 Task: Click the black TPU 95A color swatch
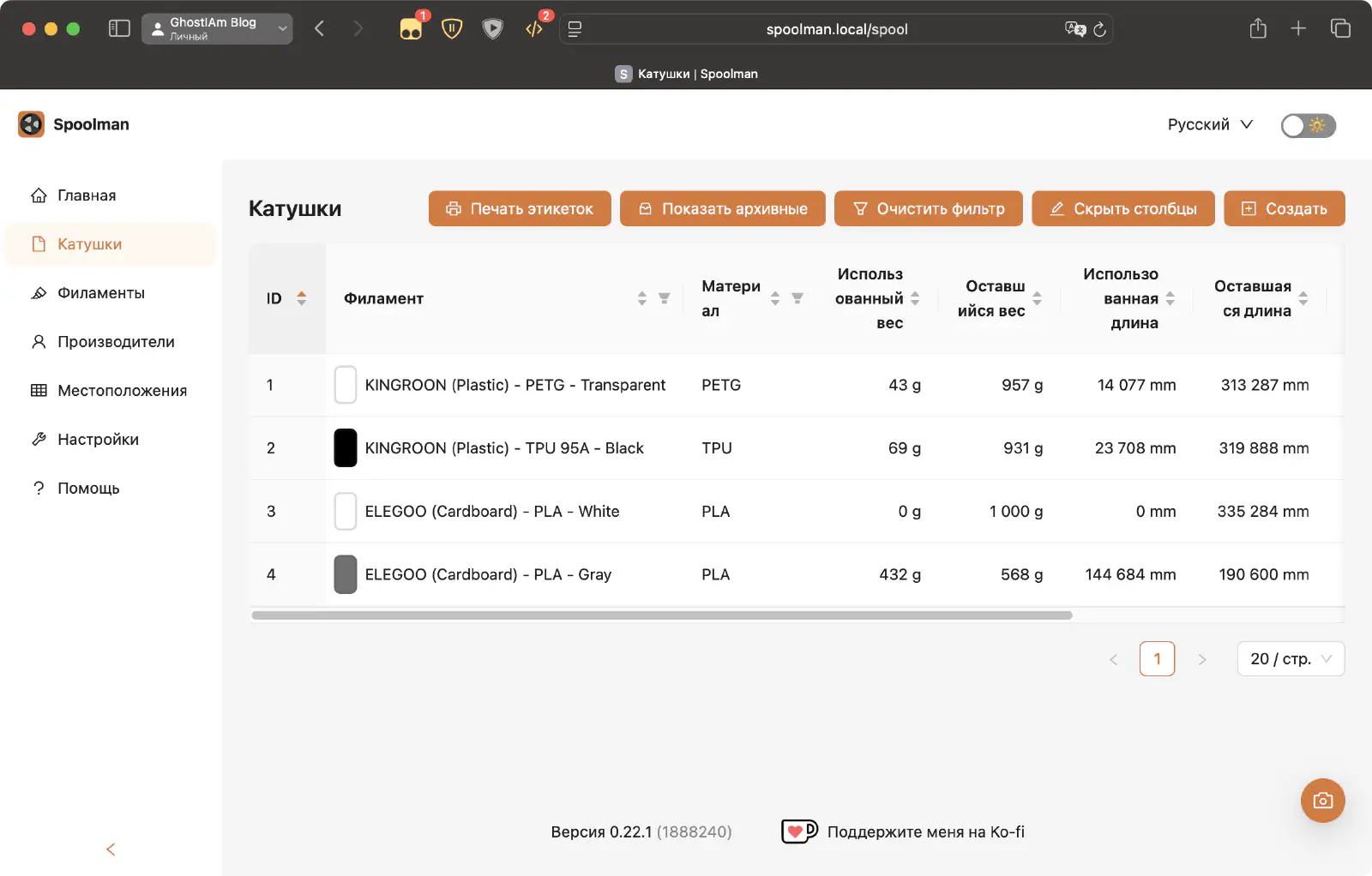pyautogui.click(x=346, y=448)
